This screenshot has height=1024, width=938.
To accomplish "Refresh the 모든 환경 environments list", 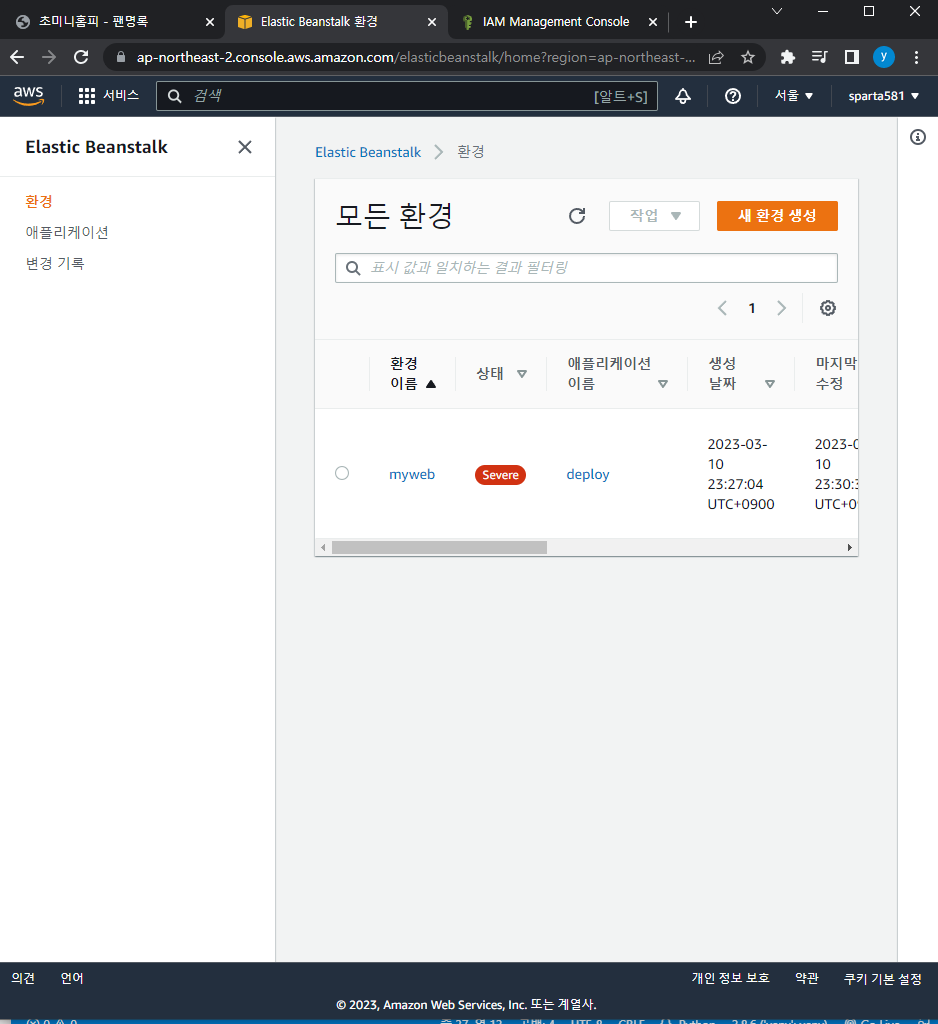I will tap(577, 216).
